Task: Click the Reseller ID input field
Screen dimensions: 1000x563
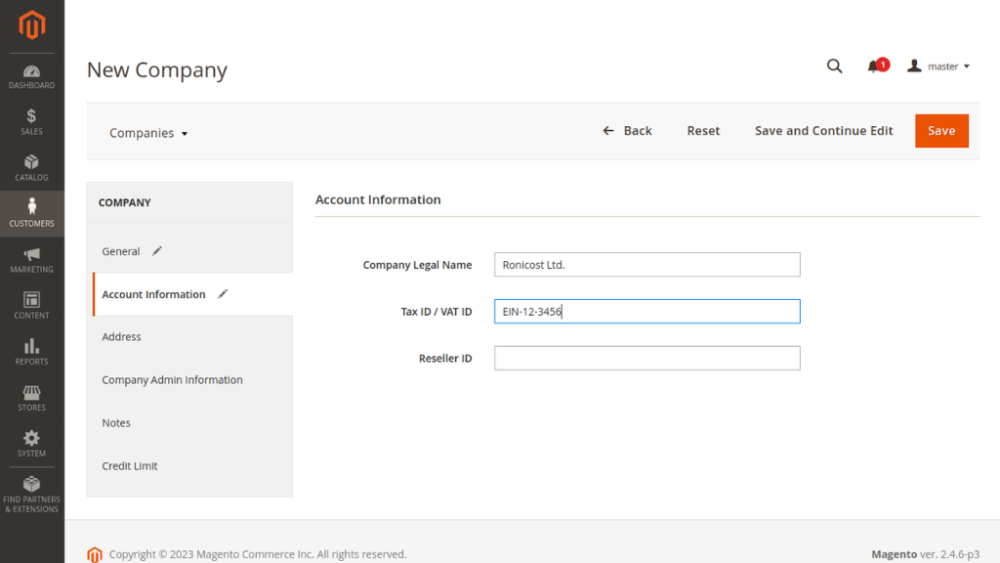Action: [647, 358]
